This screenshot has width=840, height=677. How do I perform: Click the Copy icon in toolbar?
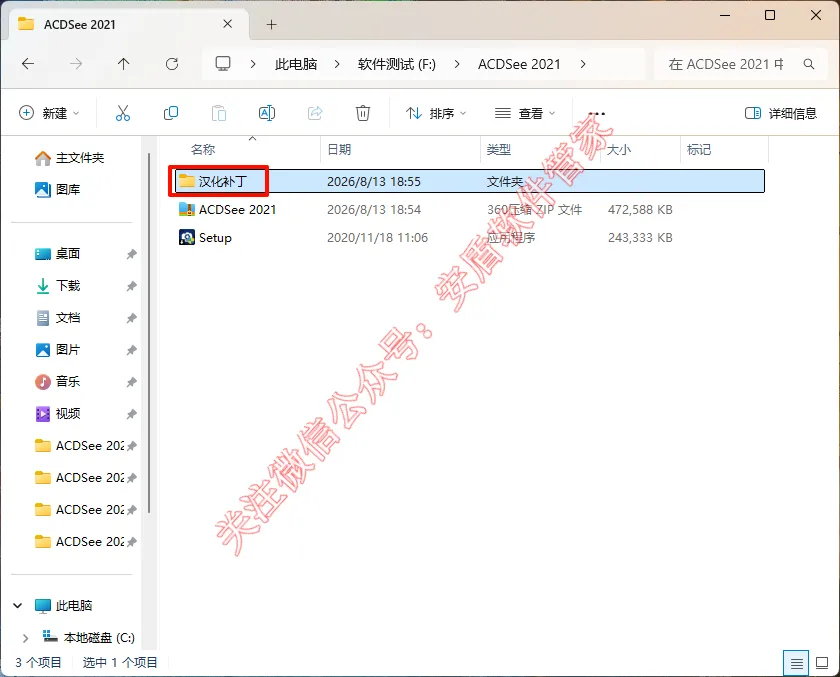coord(171,113)
